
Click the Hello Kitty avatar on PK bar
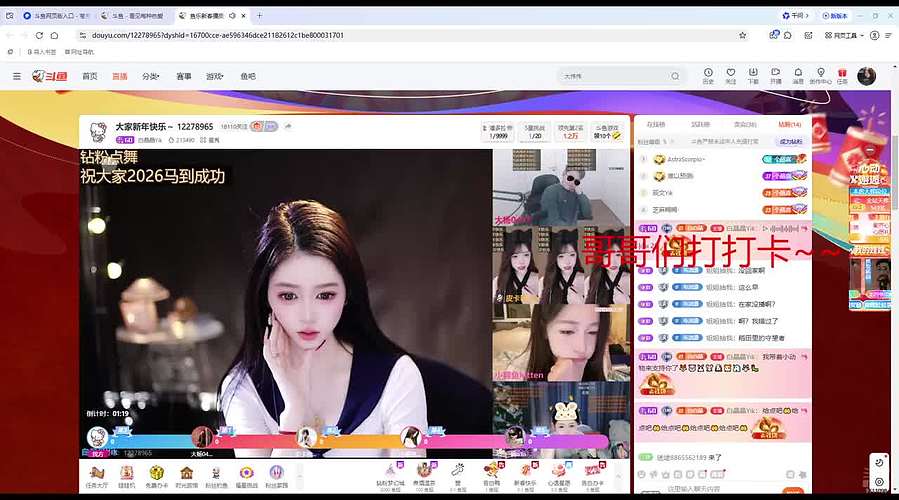(97, 437)
